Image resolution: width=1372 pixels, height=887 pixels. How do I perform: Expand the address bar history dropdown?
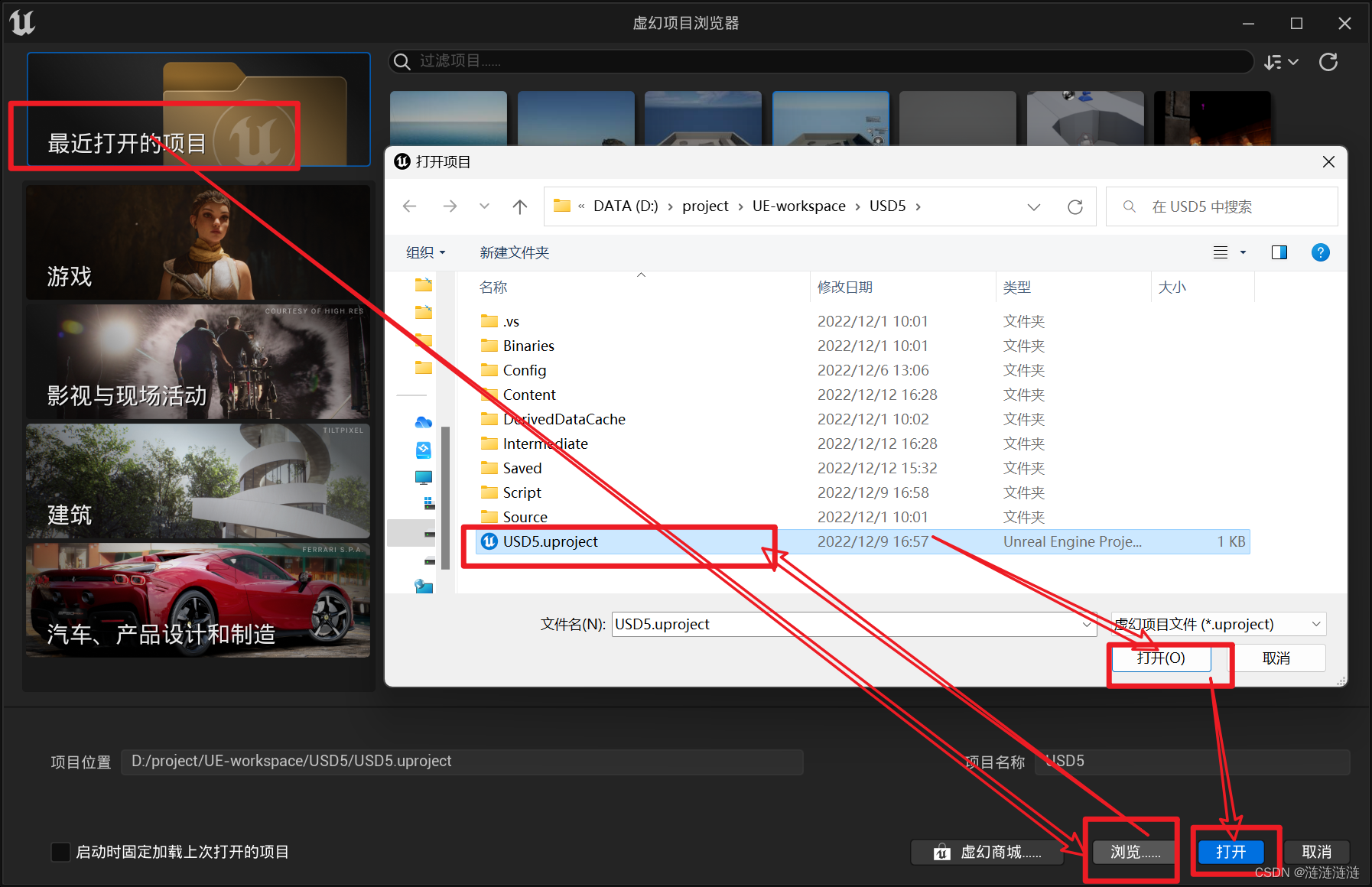point(1034,206)
